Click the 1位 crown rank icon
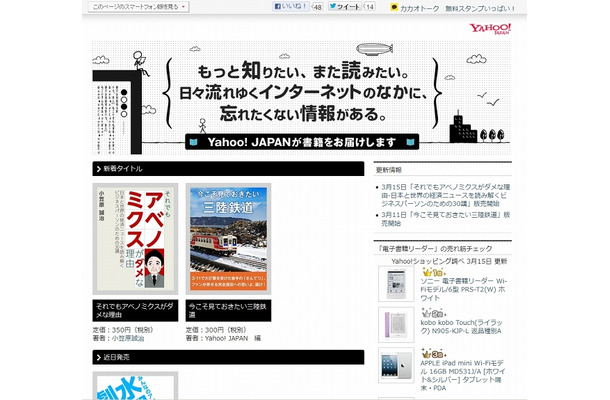 (433, 272)
